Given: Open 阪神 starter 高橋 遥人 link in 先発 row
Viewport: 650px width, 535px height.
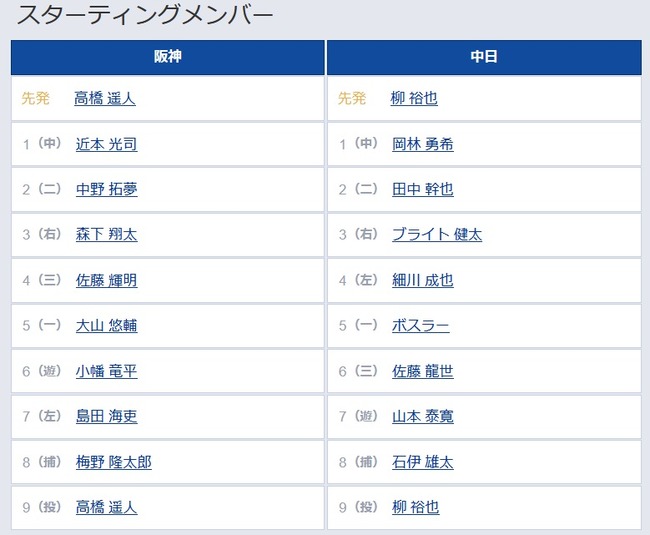Looking at the screenshot, I should click(105, 99).
